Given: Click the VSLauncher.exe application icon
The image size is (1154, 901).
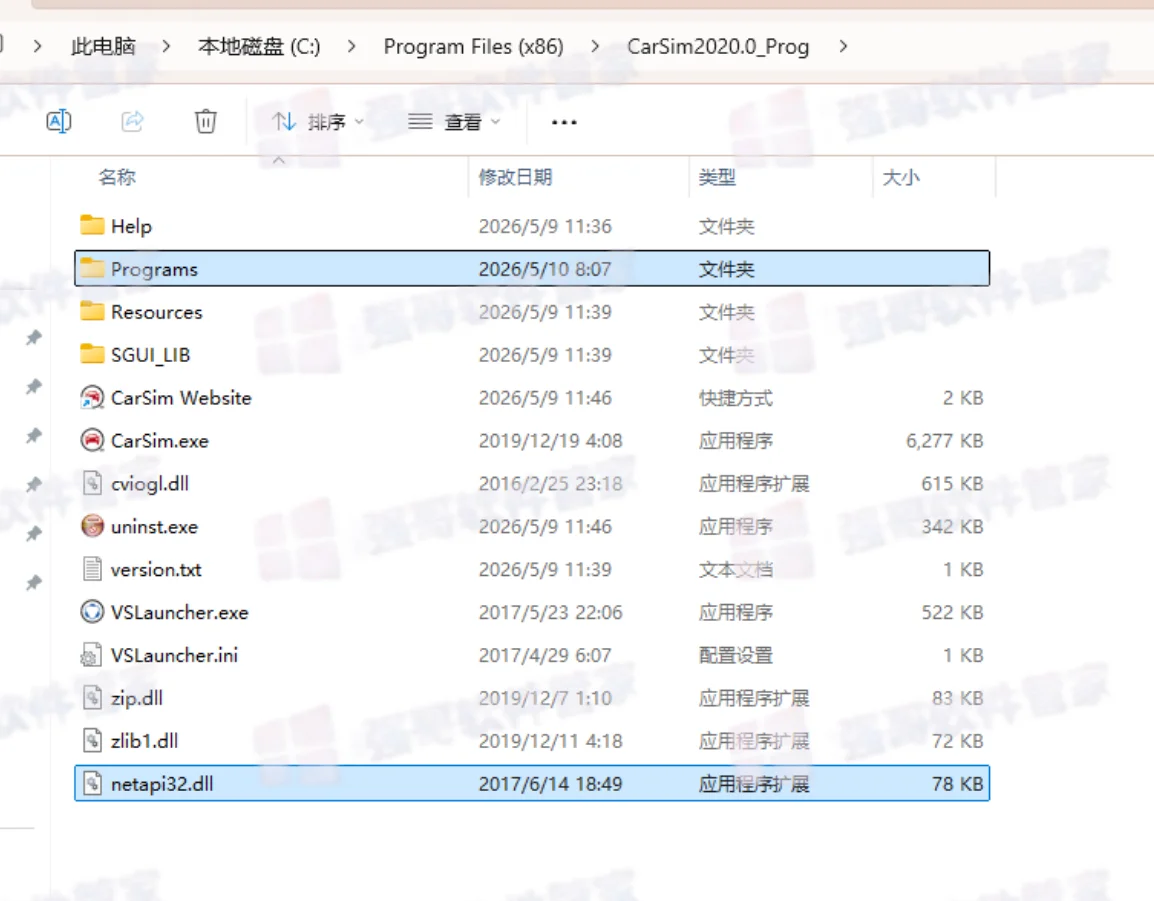Looking at the screenshot, I should pos(92,612).
